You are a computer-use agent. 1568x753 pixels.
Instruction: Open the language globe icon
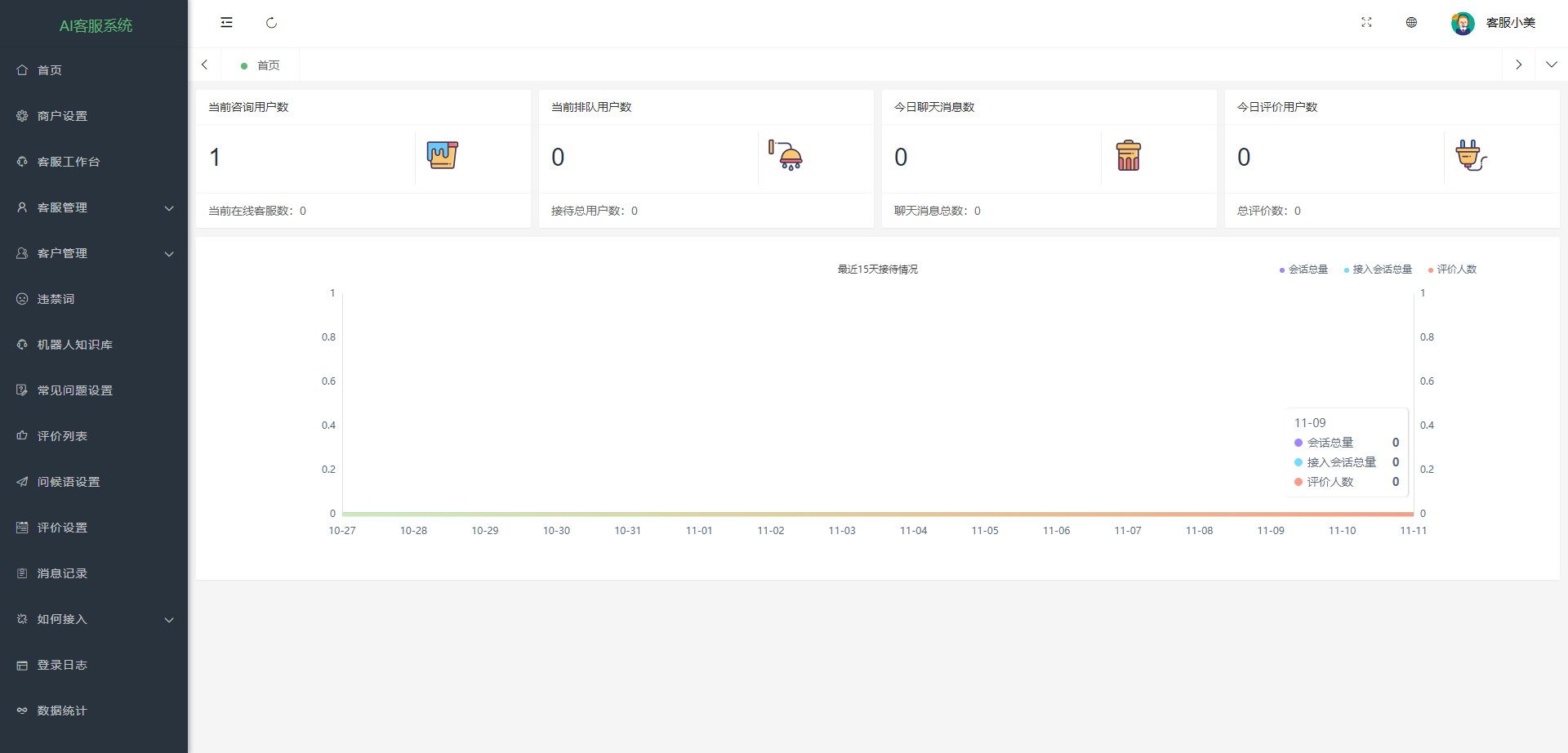[1411, 23]
